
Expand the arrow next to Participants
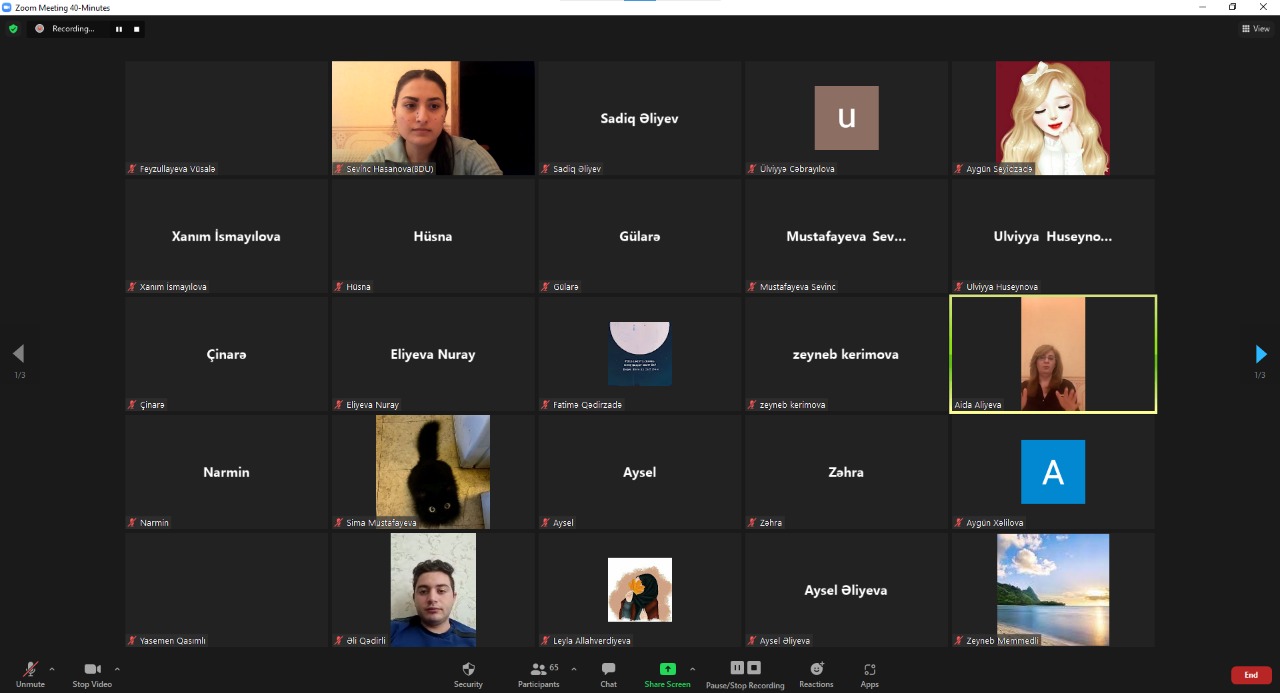click(x=573, y=669)
